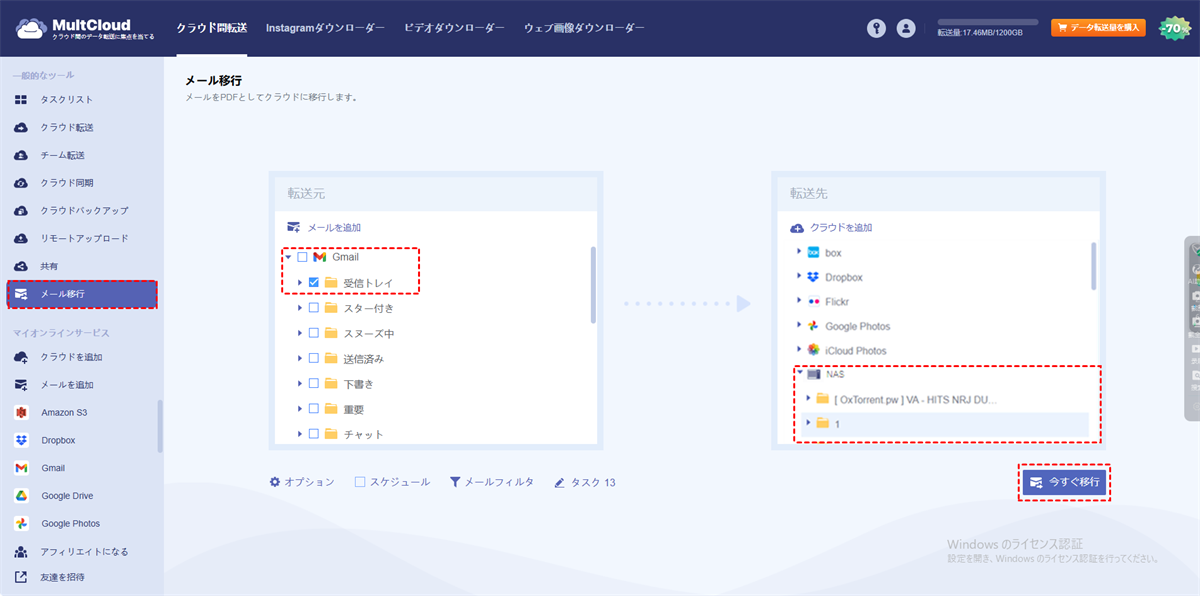The image size is (1200, 596).
Task: Check the スター付き folder checkbox
Action: [x=314, y=308]
